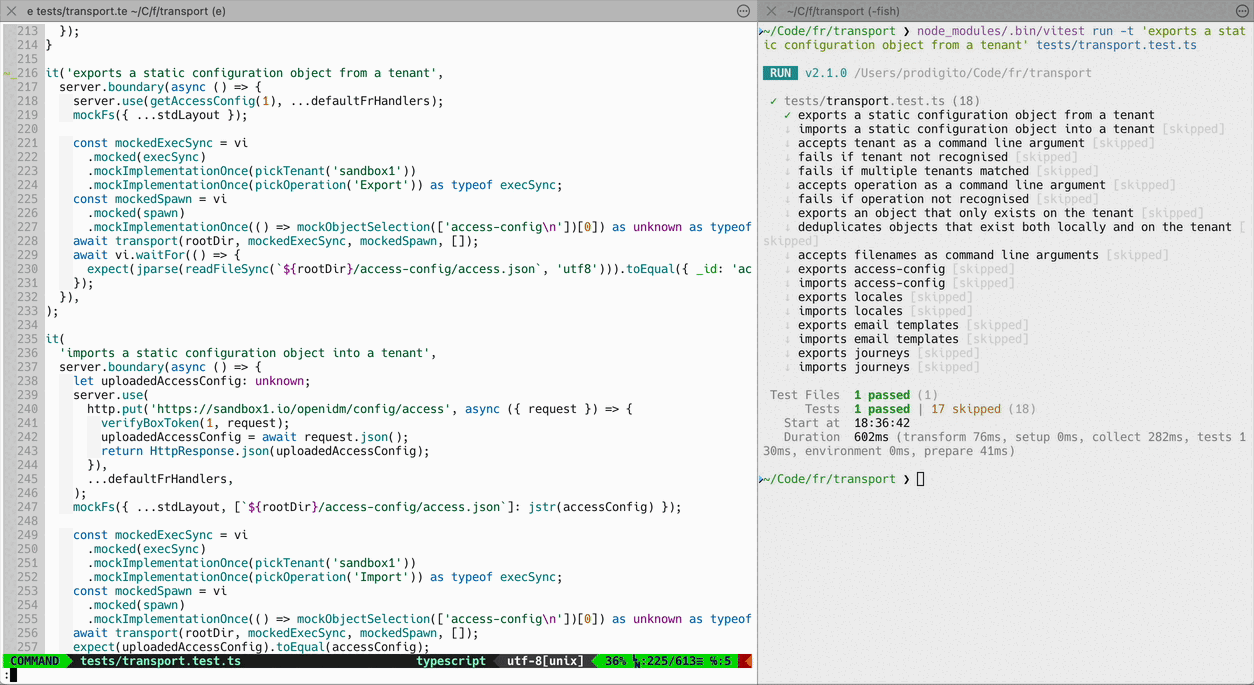
Task: Click the COMMAND mode indicator in the statusline
Action: pos(35,661)
